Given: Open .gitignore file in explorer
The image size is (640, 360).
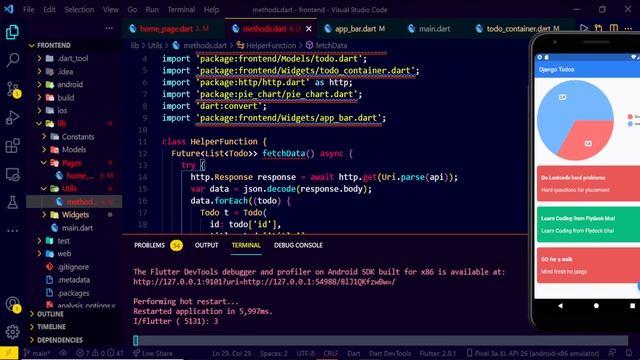Looking at the screenshot, I should pyautogui.click(x=73, y=267).
